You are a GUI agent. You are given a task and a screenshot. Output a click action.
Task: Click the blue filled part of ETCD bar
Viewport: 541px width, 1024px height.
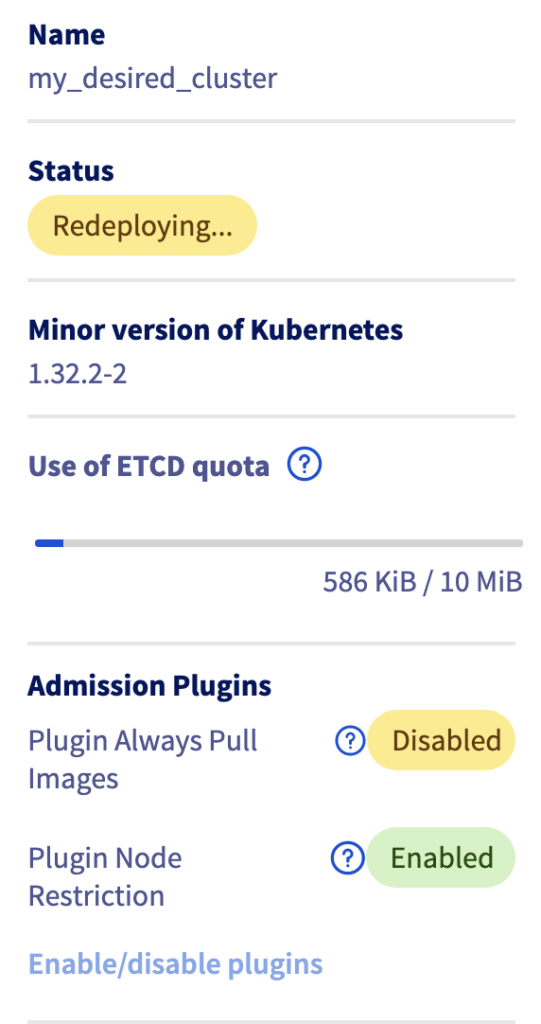[x=49, y=543]
